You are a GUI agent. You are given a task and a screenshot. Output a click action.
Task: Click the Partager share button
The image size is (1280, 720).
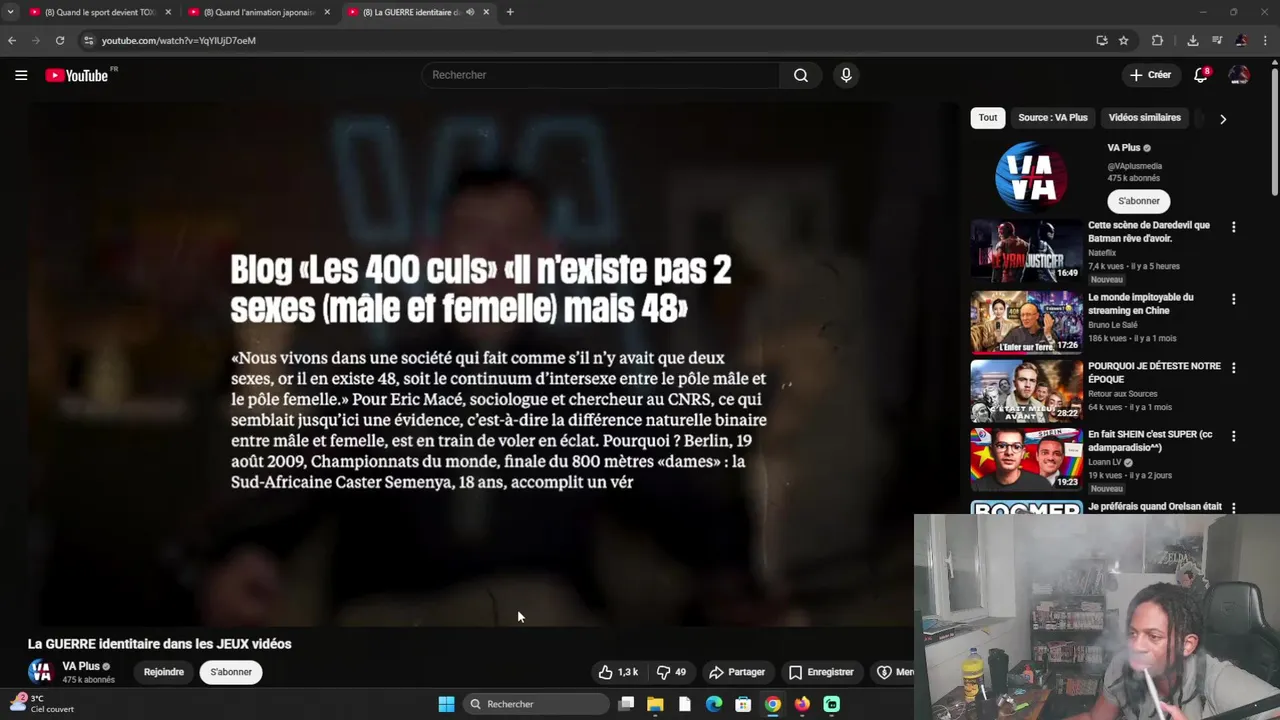[x=737, y=672]
